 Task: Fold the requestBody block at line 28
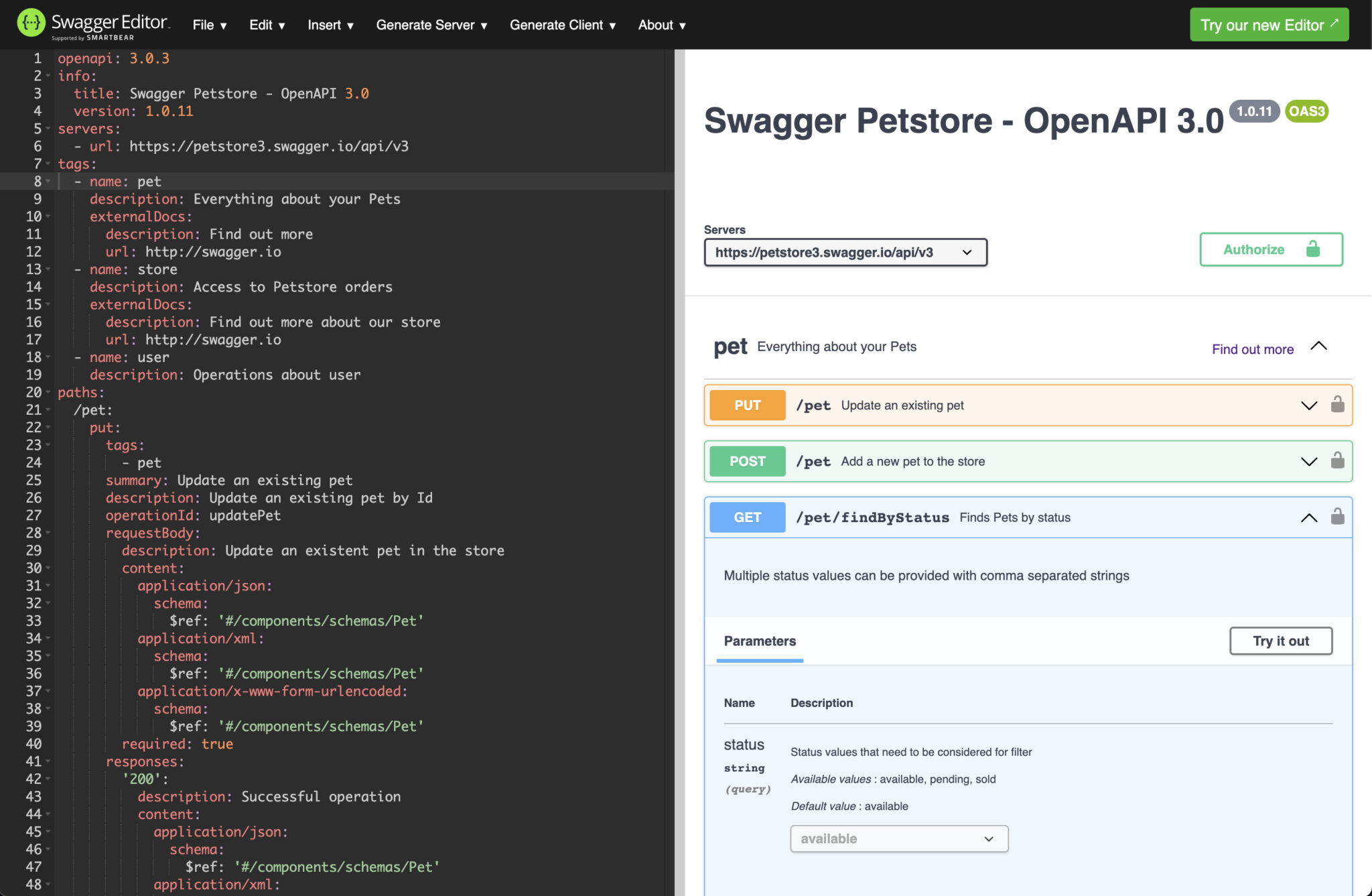(48, 533)
